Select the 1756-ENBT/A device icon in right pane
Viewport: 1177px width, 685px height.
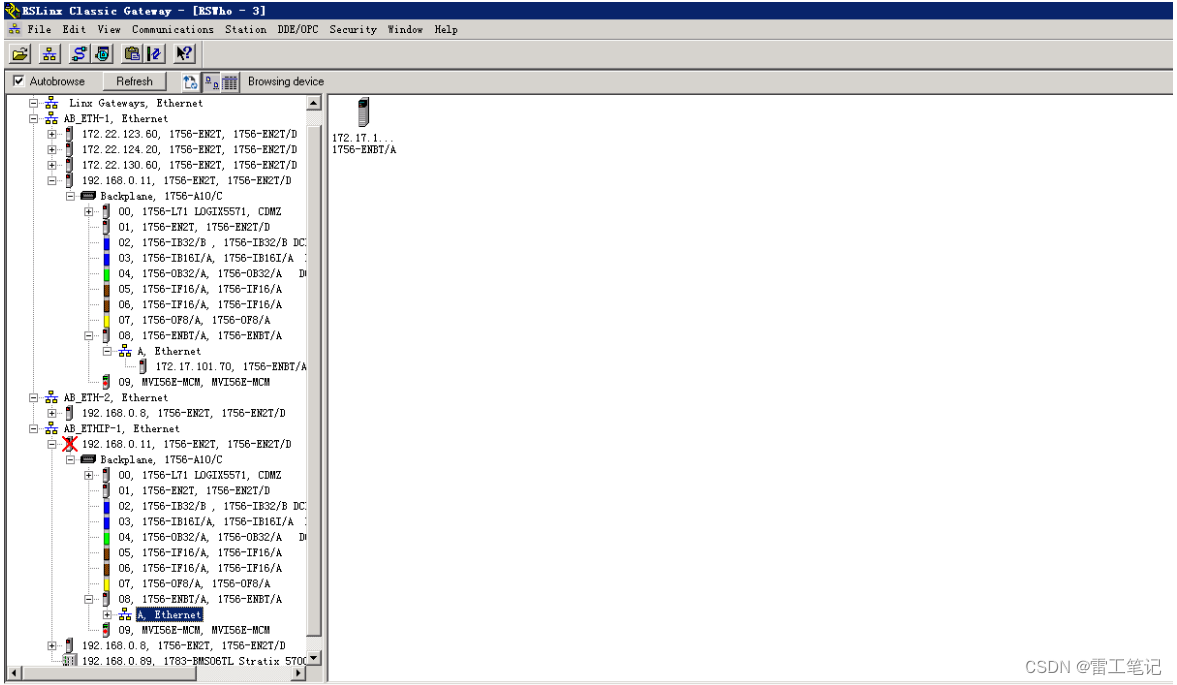click(363, 113)
